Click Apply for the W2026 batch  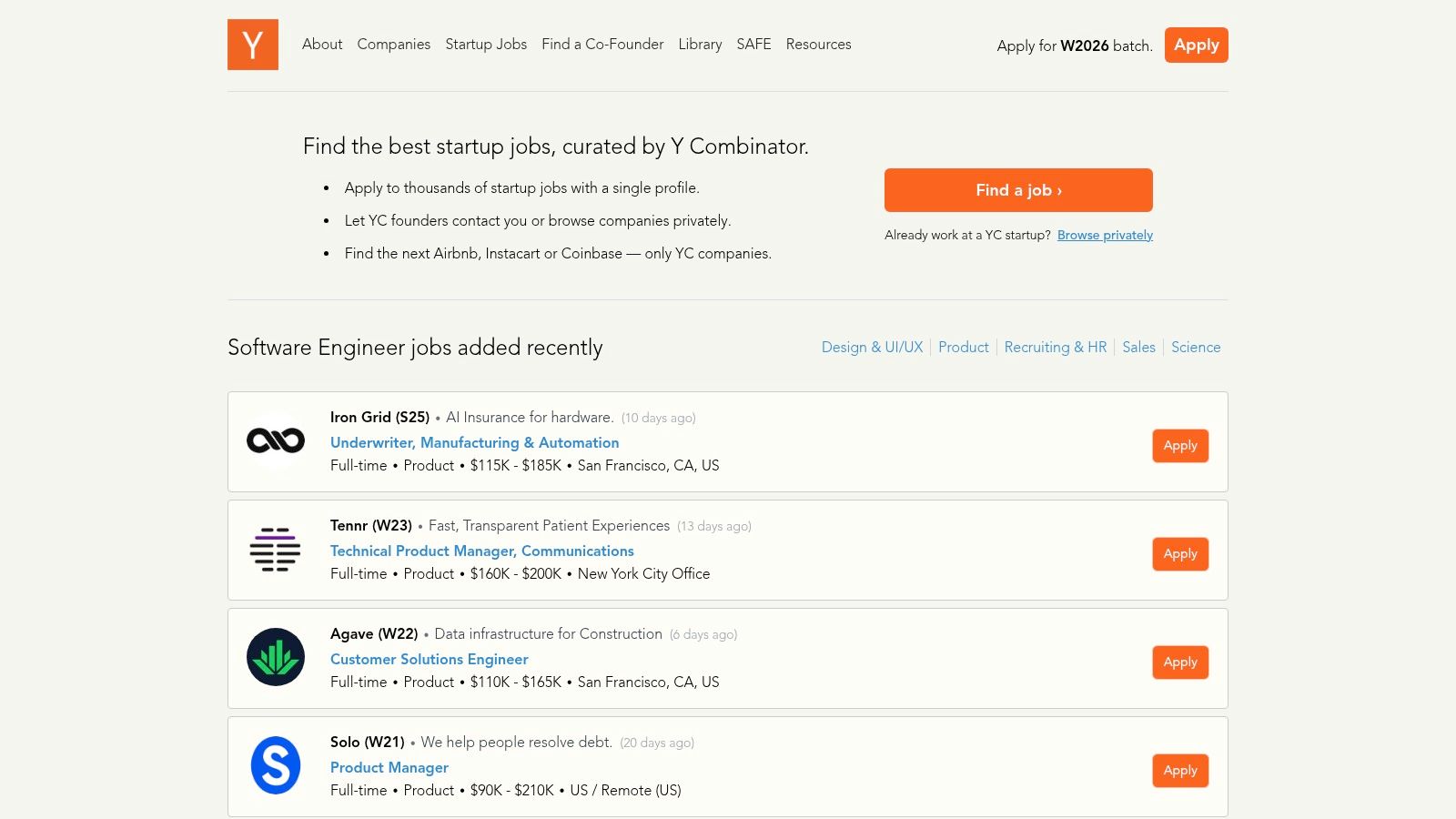pyautogui.click(x=1196, y=45)
